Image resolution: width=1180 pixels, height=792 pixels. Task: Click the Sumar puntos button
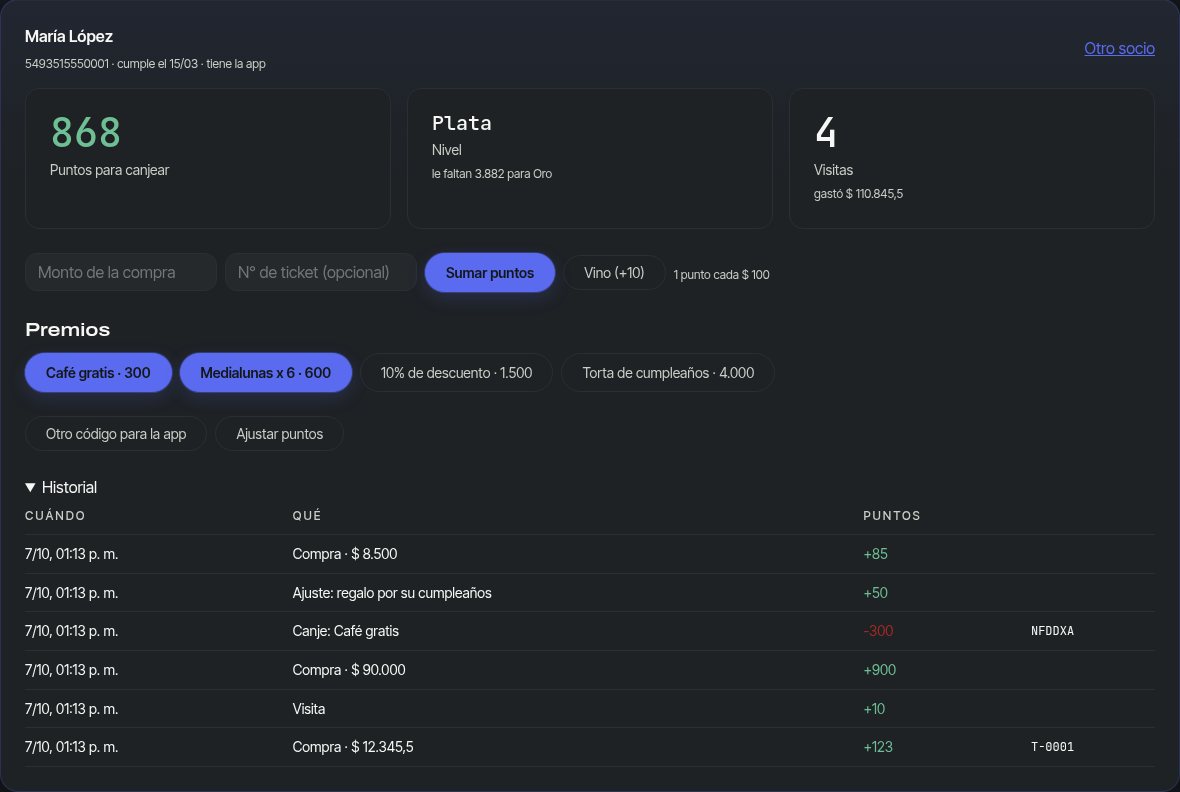(490, 273)
